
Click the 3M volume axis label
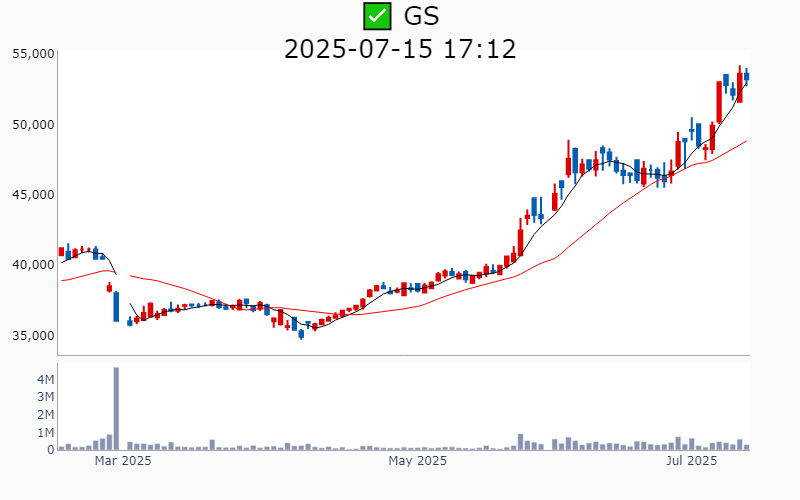point(45,397)
